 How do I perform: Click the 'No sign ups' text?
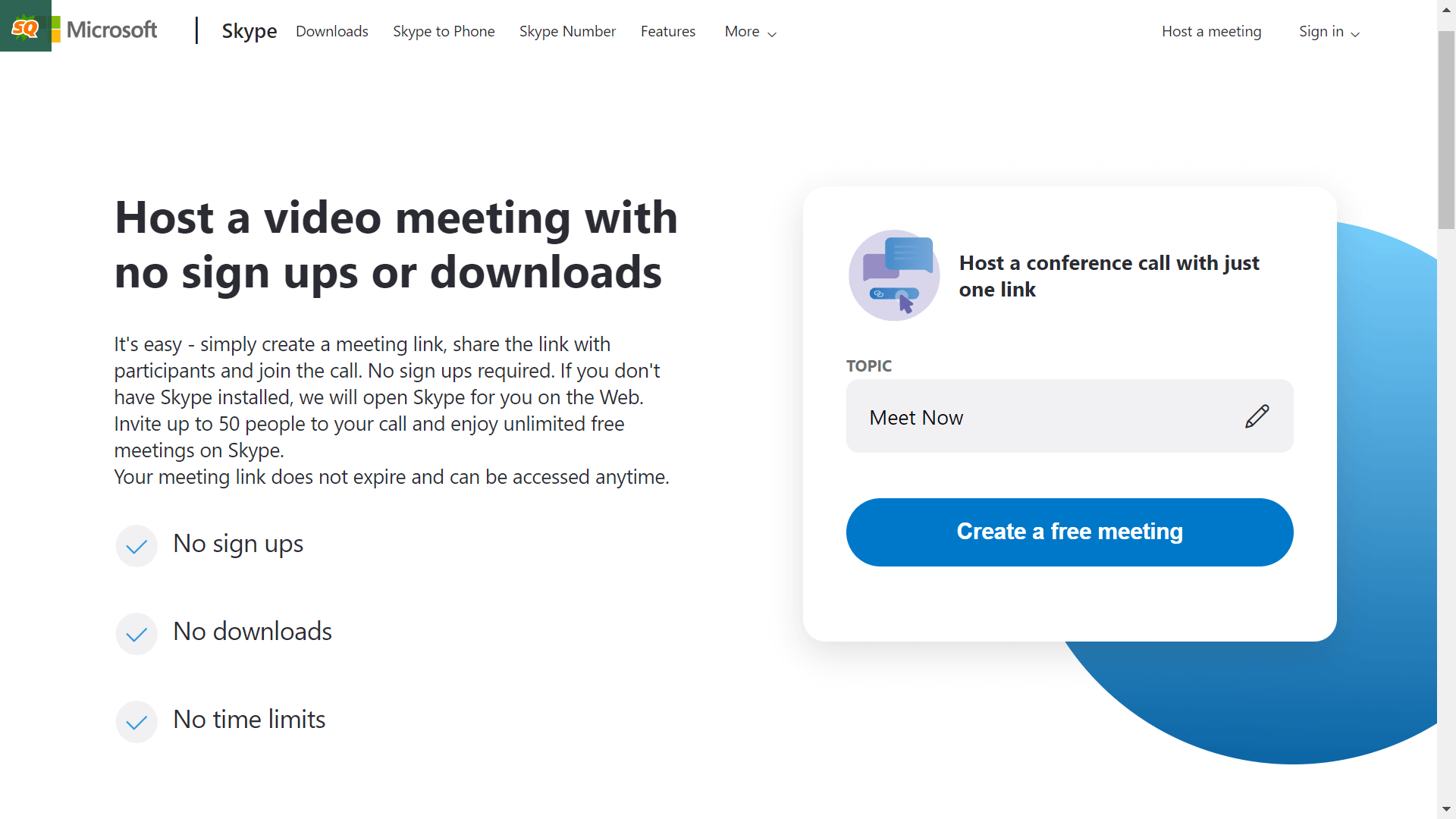(x=238, y=544)
